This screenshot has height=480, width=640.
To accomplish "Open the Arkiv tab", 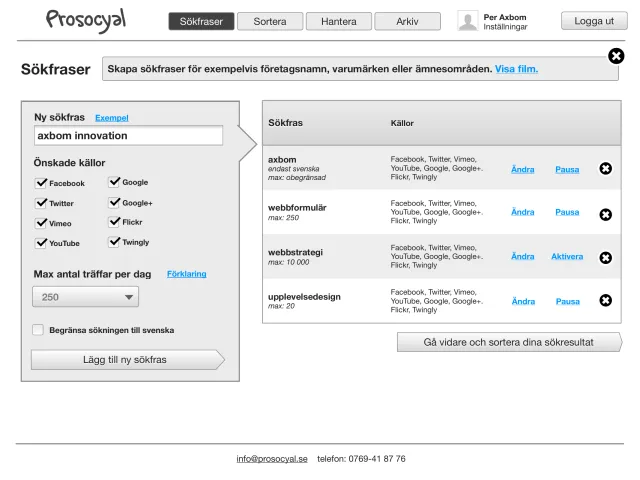I will (x=407, y=21).
